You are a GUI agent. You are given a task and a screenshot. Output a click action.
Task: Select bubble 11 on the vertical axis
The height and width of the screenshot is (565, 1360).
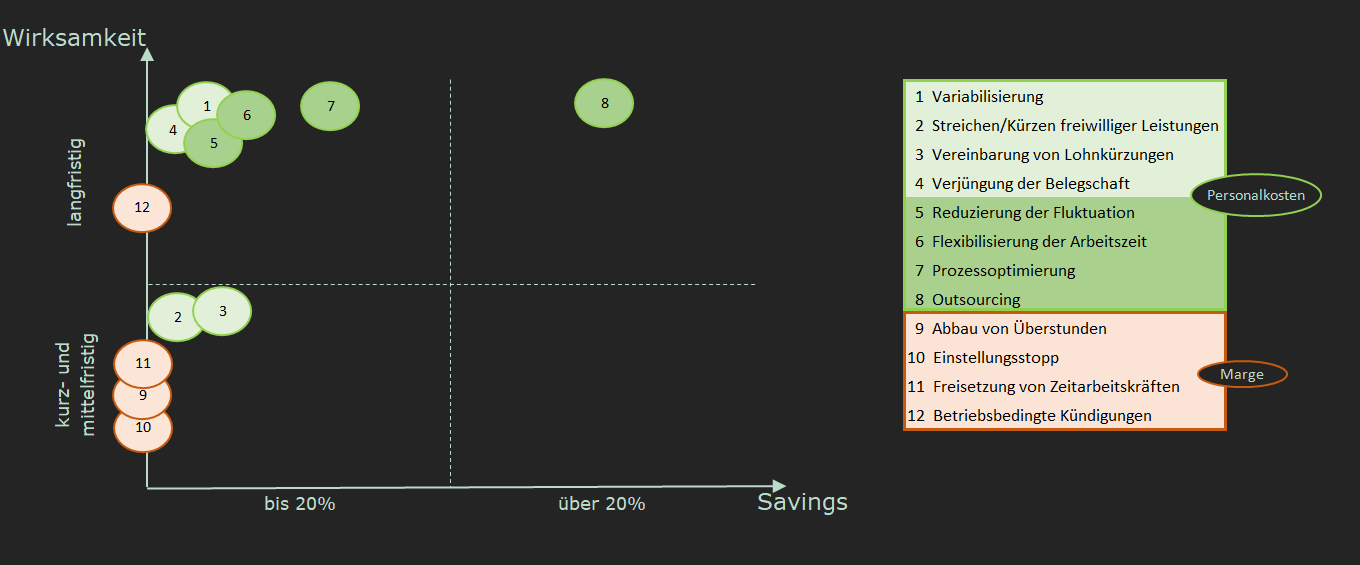pyautogui.click(x=143, y=363)
